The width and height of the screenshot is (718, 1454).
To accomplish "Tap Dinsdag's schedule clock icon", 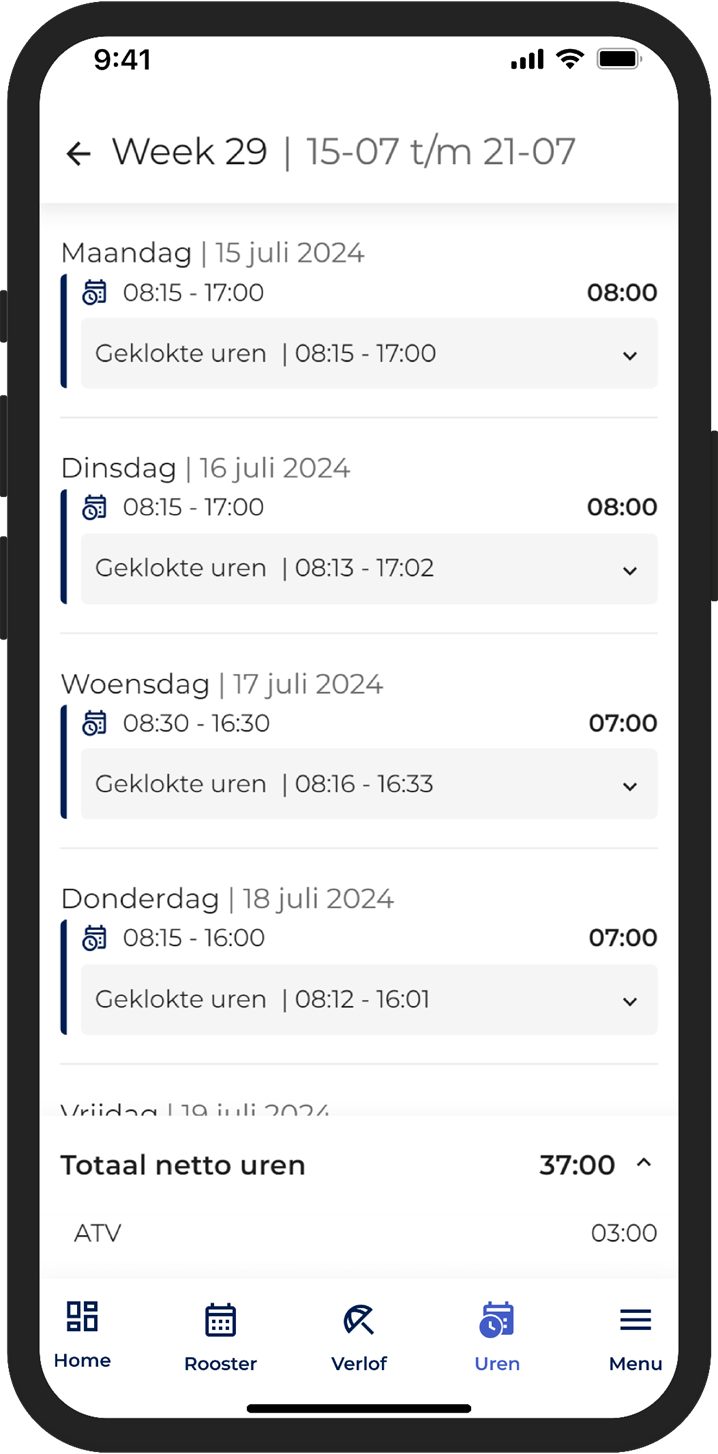I will click(x=94, y=507).
